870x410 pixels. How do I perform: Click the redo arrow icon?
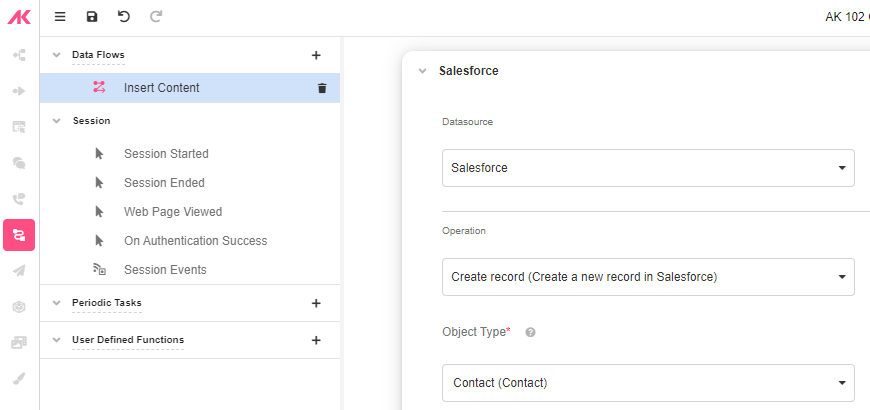pos(156,17)
